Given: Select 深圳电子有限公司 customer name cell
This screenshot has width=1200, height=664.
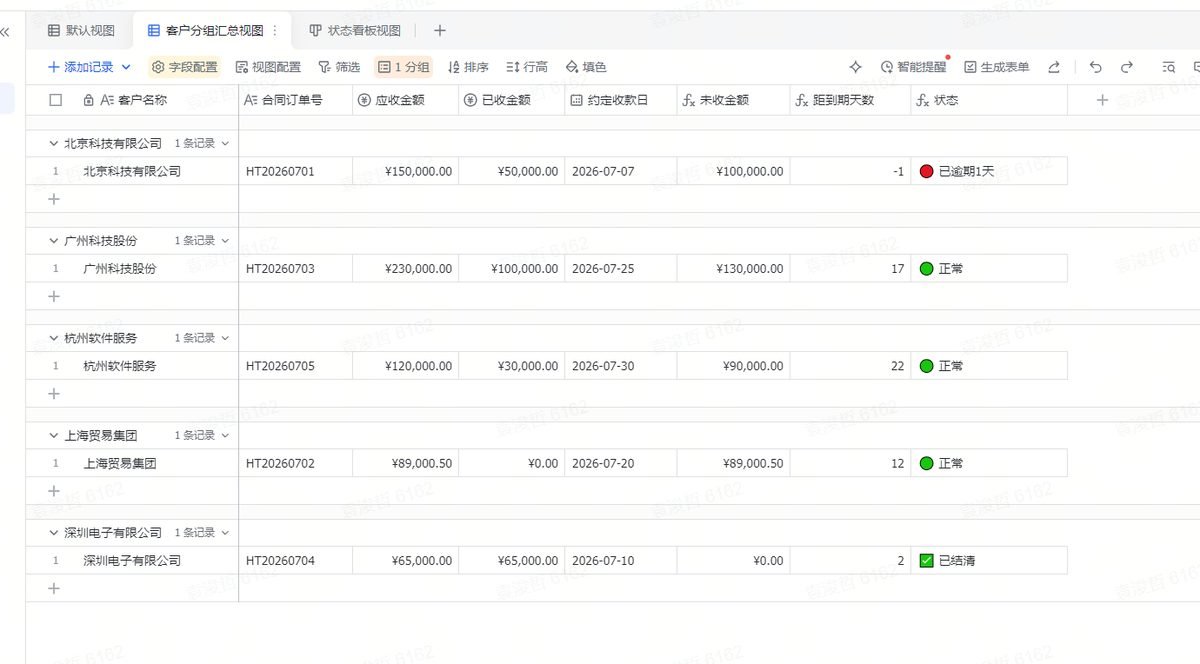Looking at the screenshot, I should pos(153,560).
